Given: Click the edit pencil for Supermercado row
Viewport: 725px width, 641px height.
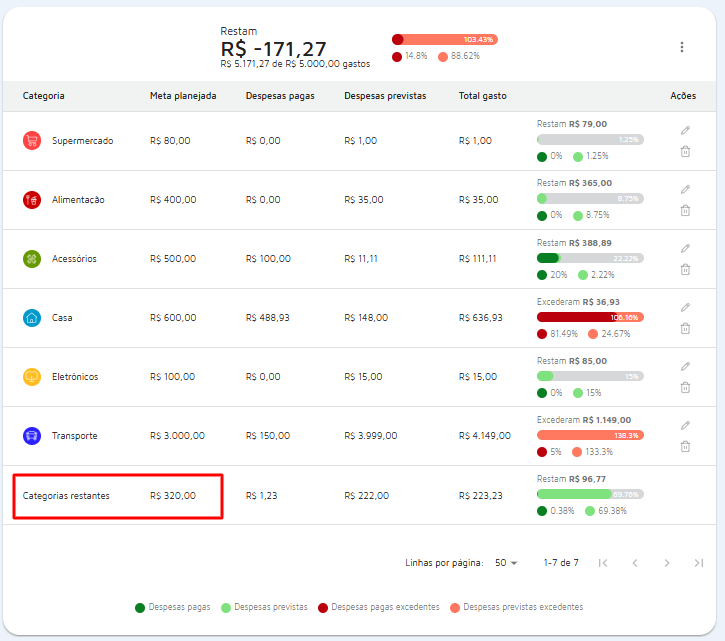Looking at the screenshot, I should pyautogui.click(x=685, y=130).
